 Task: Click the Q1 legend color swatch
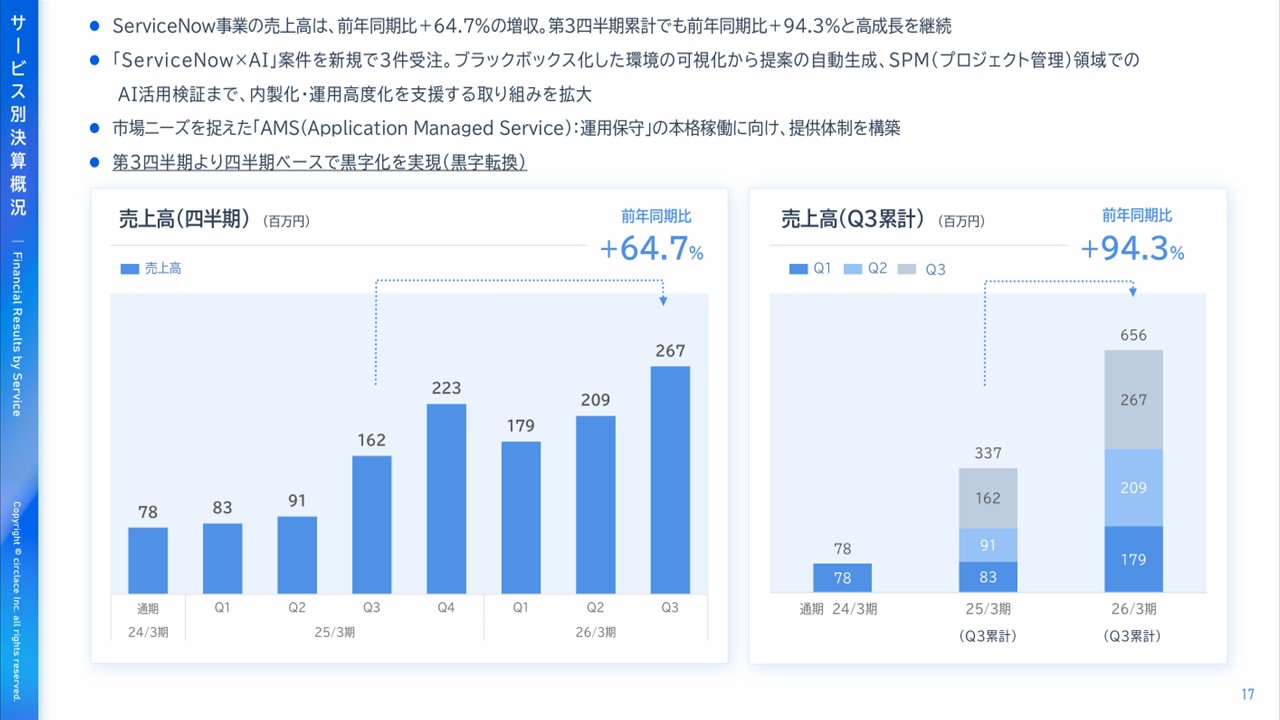tap(797, 269)
